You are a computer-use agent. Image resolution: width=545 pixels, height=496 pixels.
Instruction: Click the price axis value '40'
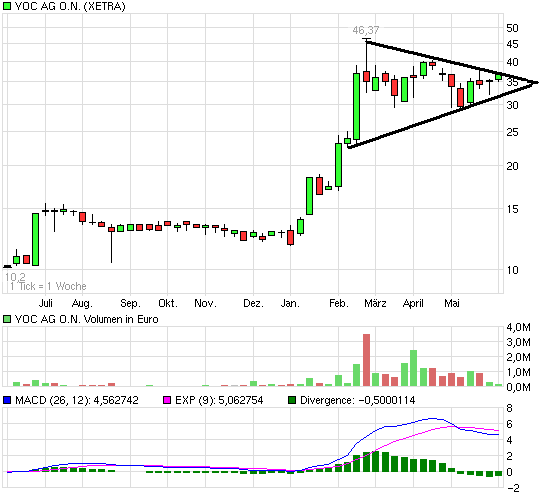tap(512, 63)
